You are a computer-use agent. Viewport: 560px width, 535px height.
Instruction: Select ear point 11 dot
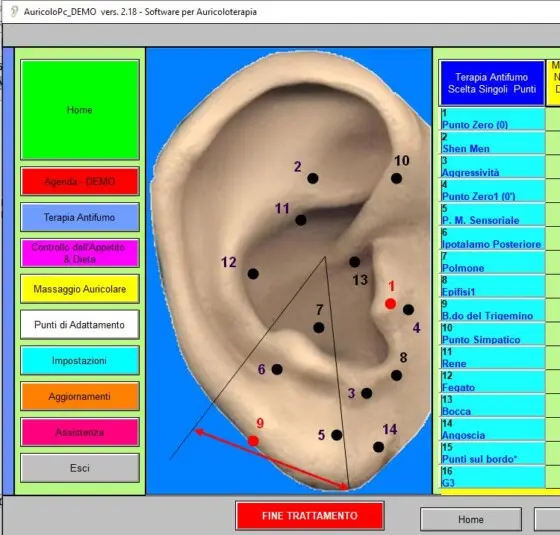(301, 220)
